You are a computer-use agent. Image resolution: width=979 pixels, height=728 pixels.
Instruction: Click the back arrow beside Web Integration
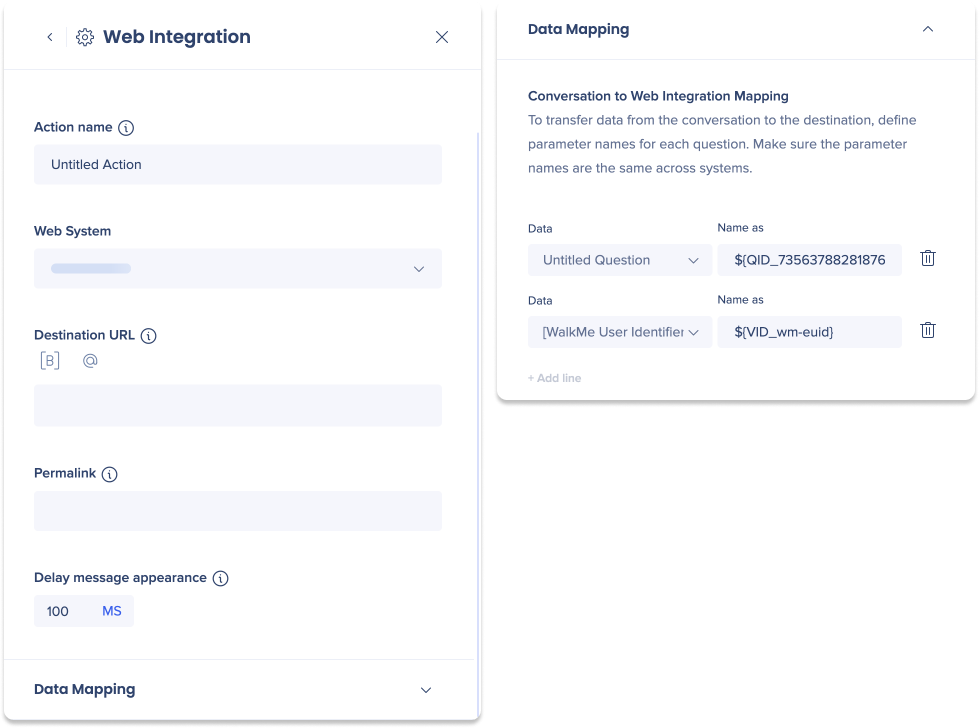click(50, 37)
